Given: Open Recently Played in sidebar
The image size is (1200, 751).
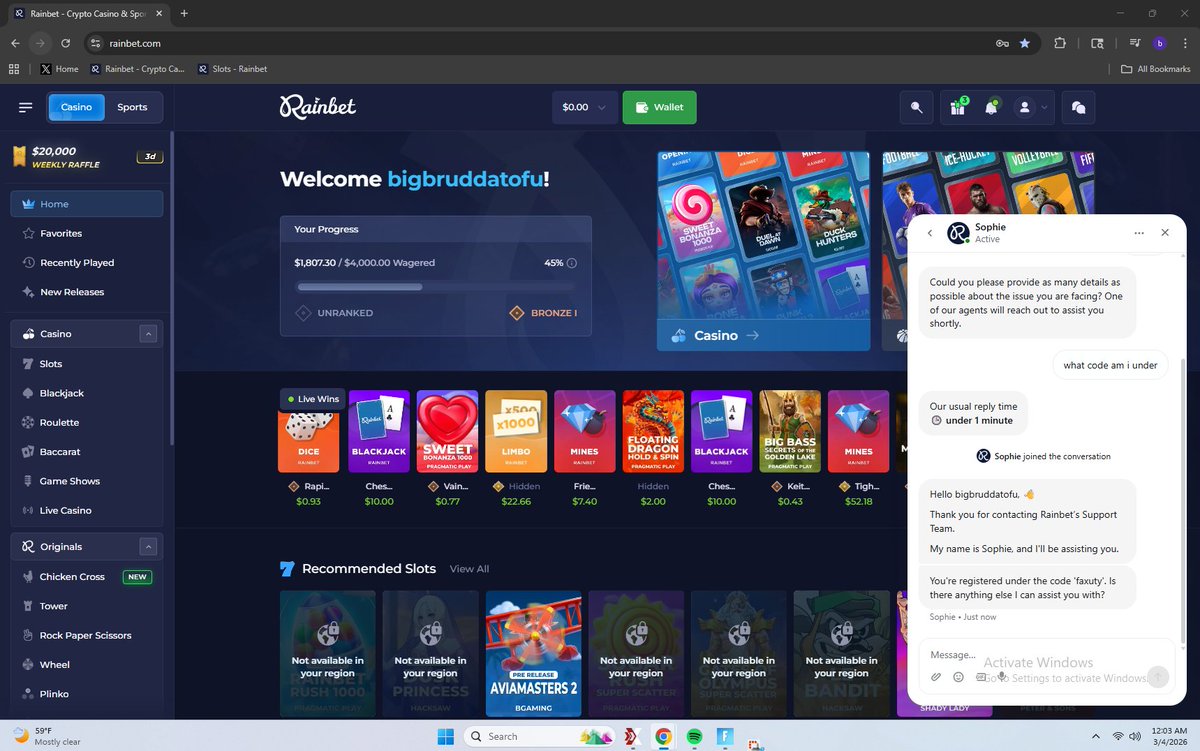Looking at the screenshot, I should 87,262.
